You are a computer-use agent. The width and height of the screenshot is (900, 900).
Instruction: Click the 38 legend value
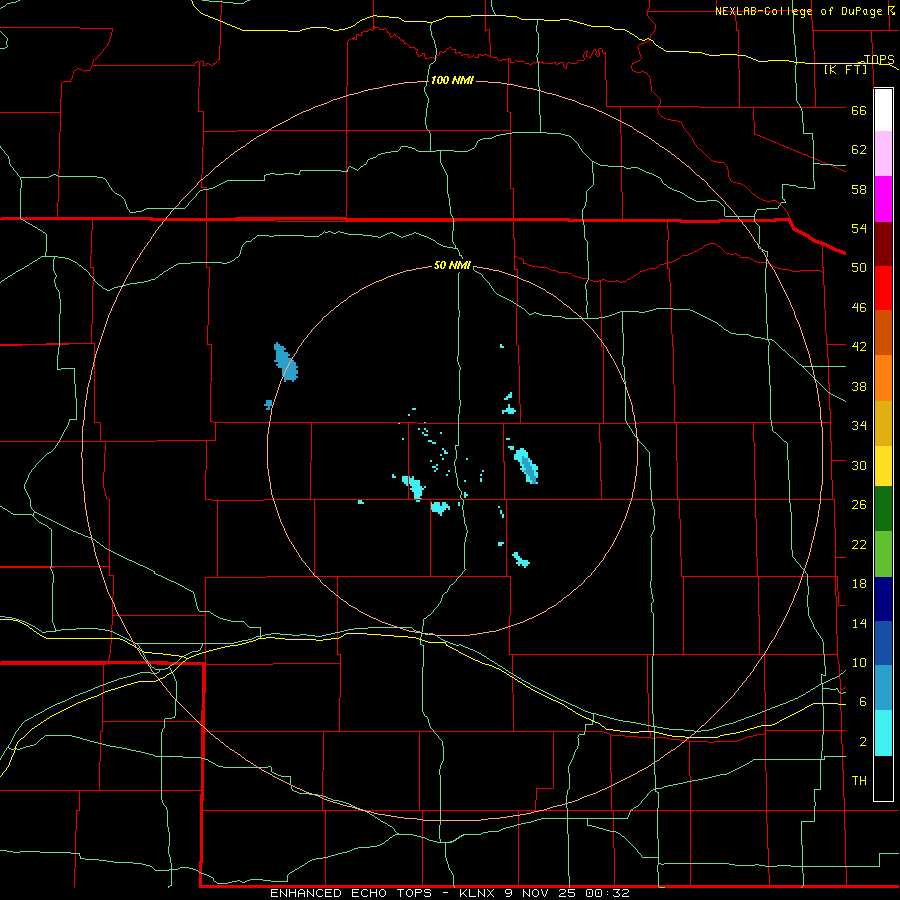859,387
